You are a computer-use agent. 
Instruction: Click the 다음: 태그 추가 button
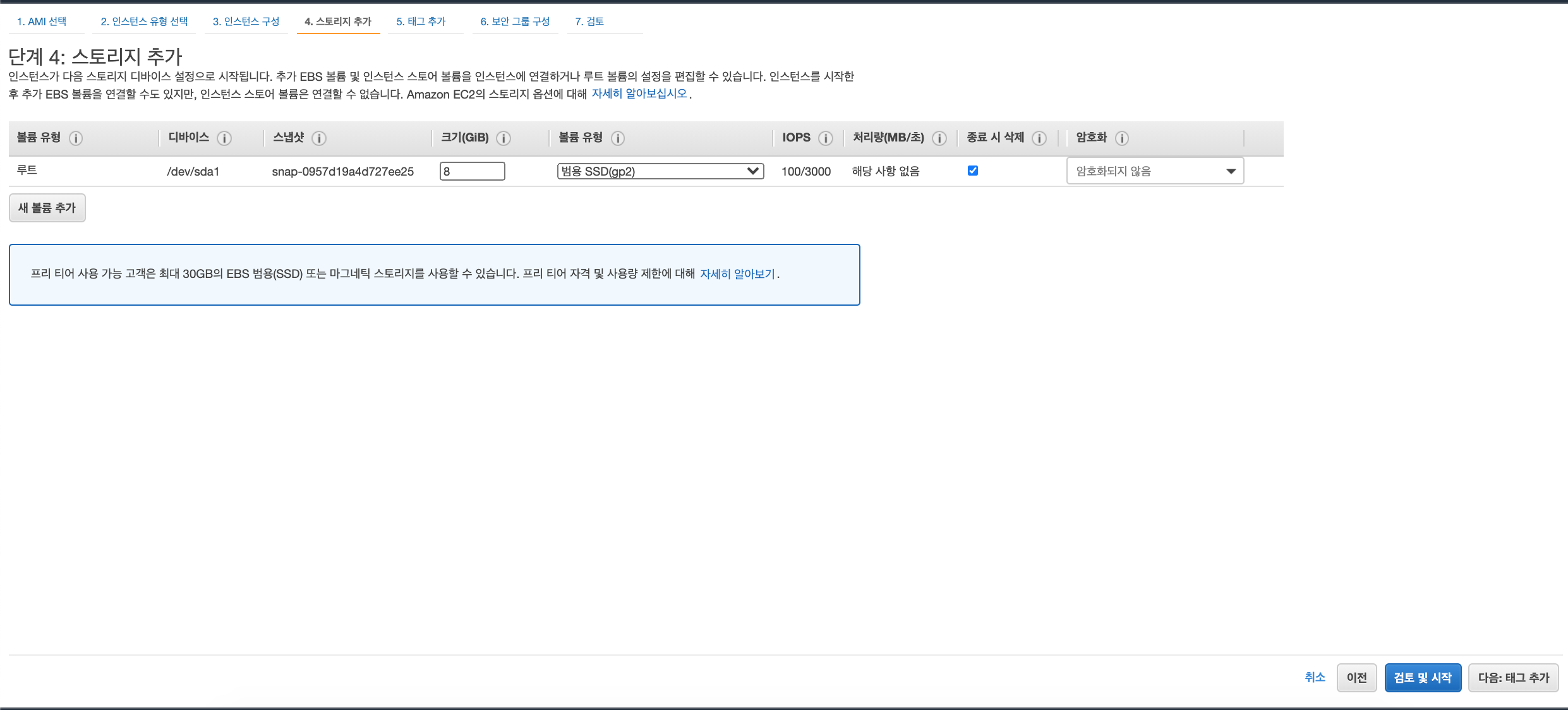pos(1513,678)
